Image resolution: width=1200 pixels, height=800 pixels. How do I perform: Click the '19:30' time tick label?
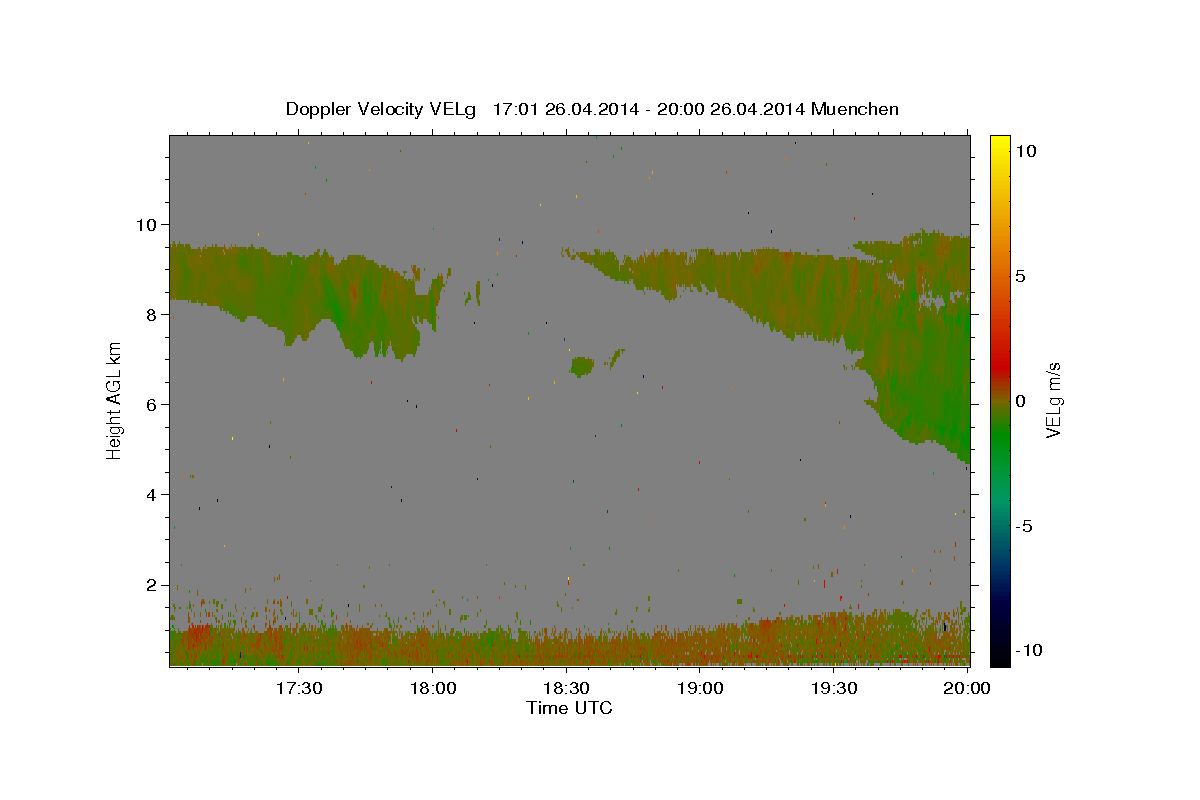coord(834,688)
